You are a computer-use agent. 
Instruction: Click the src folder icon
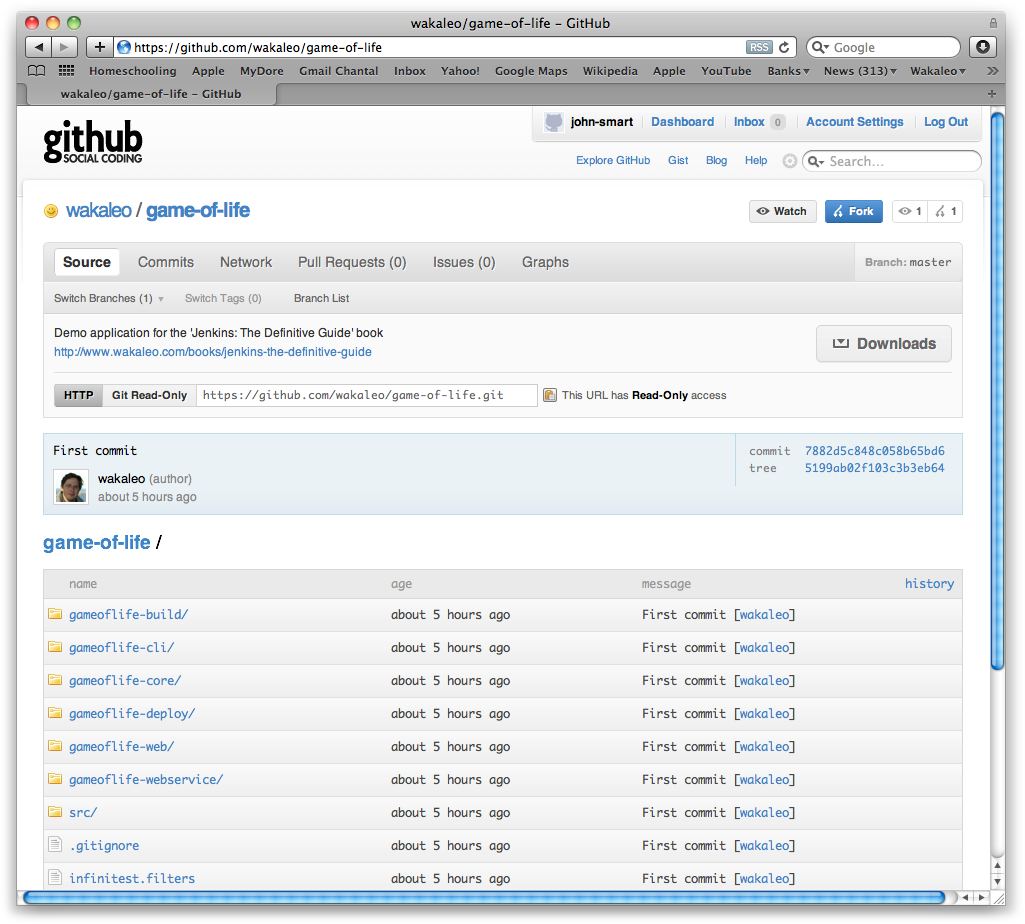[55, 812]
